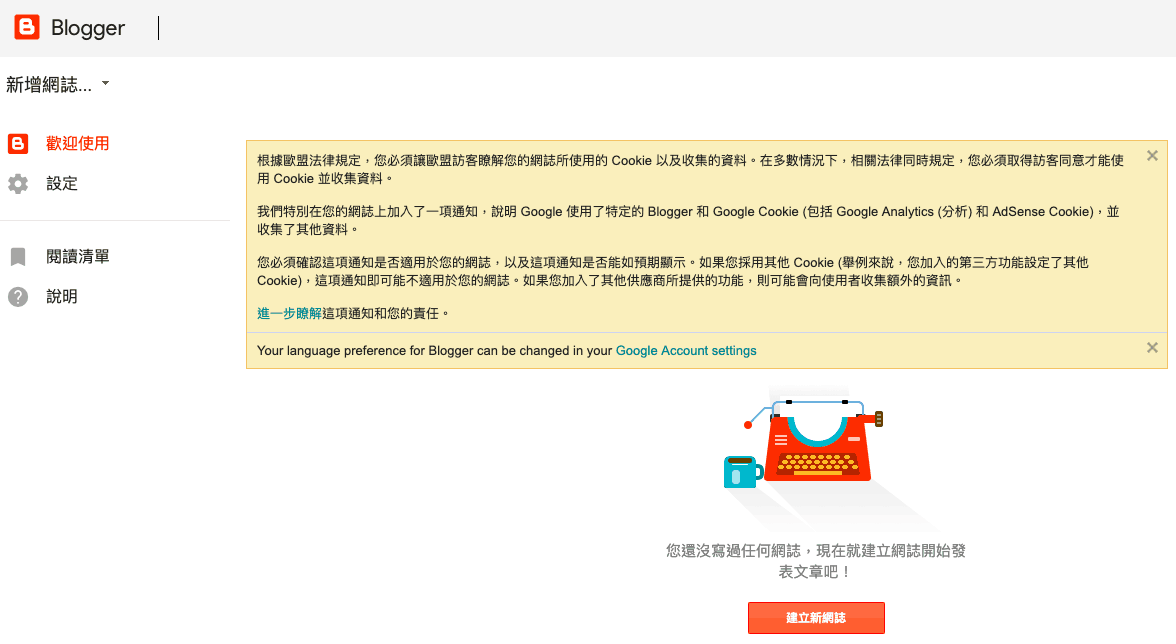Viewport: 1176px width, 644px height.
Task: Click the gear icon for 設定
Action: tap(18, 184)
